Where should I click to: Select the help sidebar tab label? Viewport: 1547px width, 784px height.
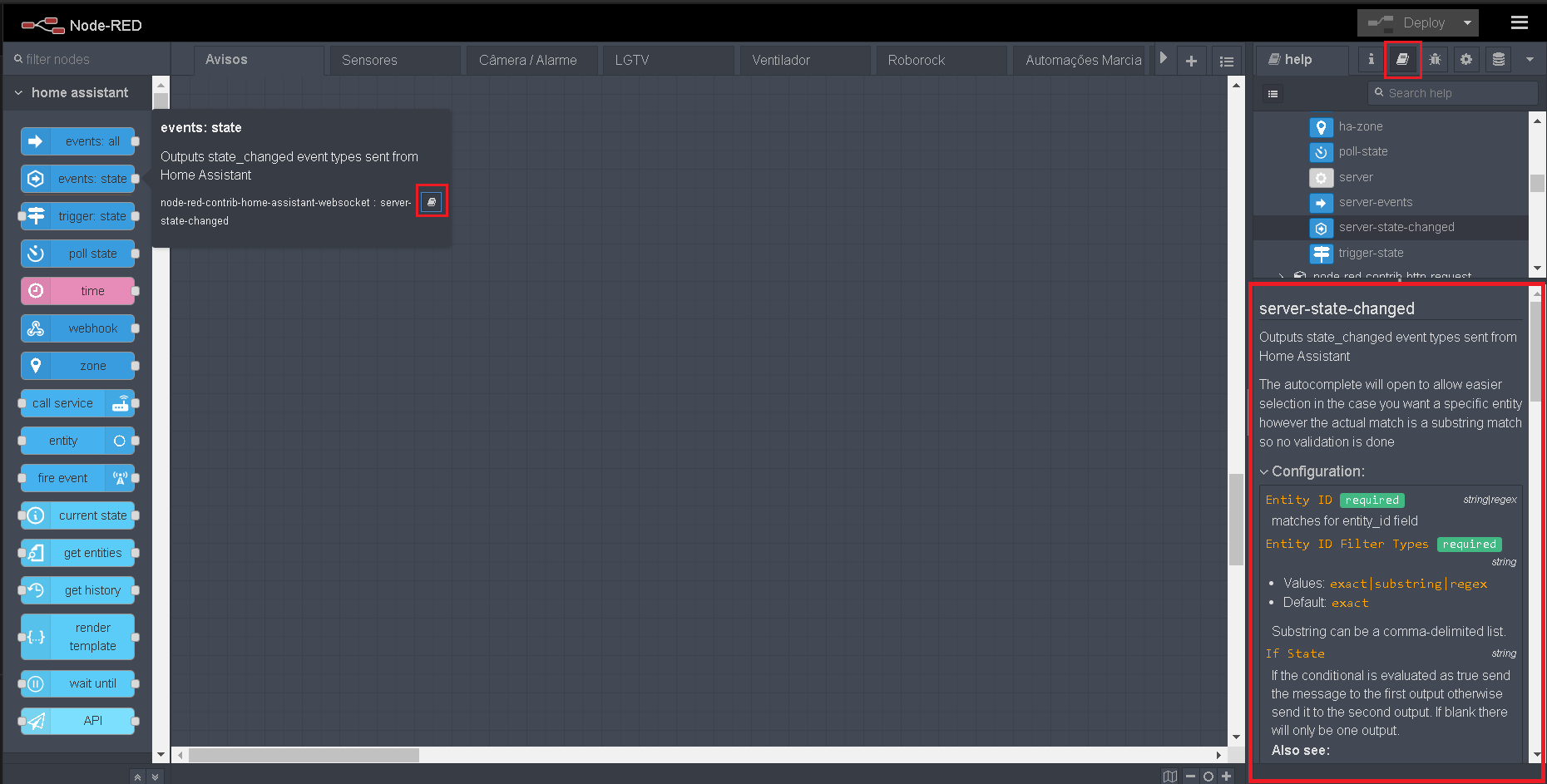pos(1301,60)
